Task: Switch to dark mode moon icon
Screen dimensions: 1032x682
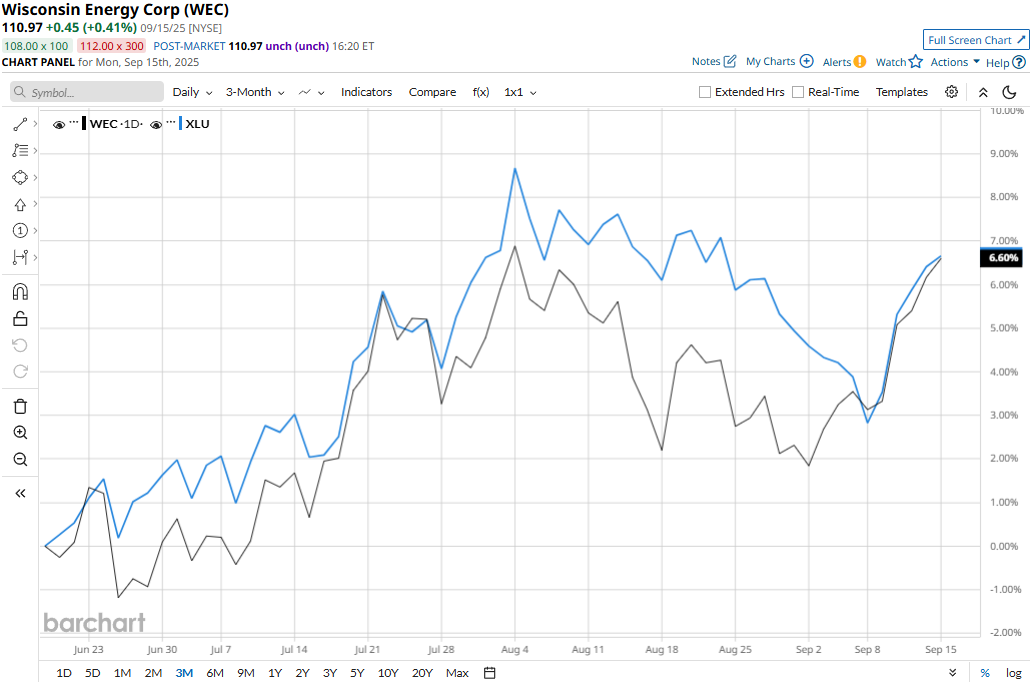Action: [x=1009, y=92]
